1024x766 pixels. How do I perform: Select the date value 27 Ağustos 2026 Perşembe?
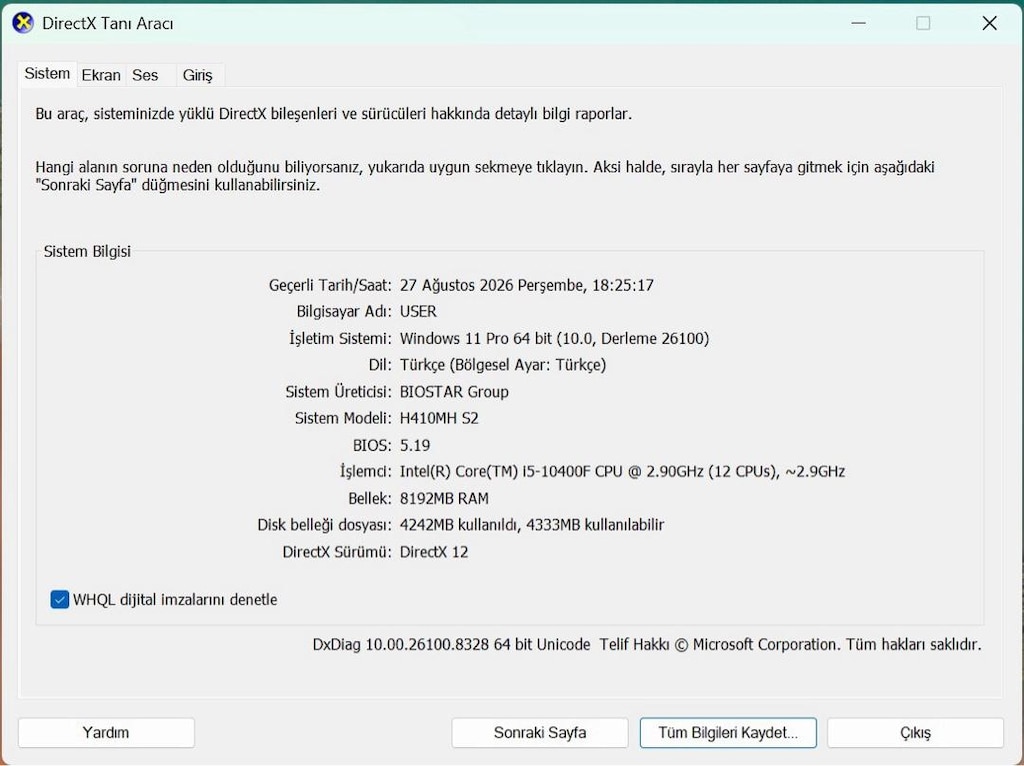click(494, 285)
